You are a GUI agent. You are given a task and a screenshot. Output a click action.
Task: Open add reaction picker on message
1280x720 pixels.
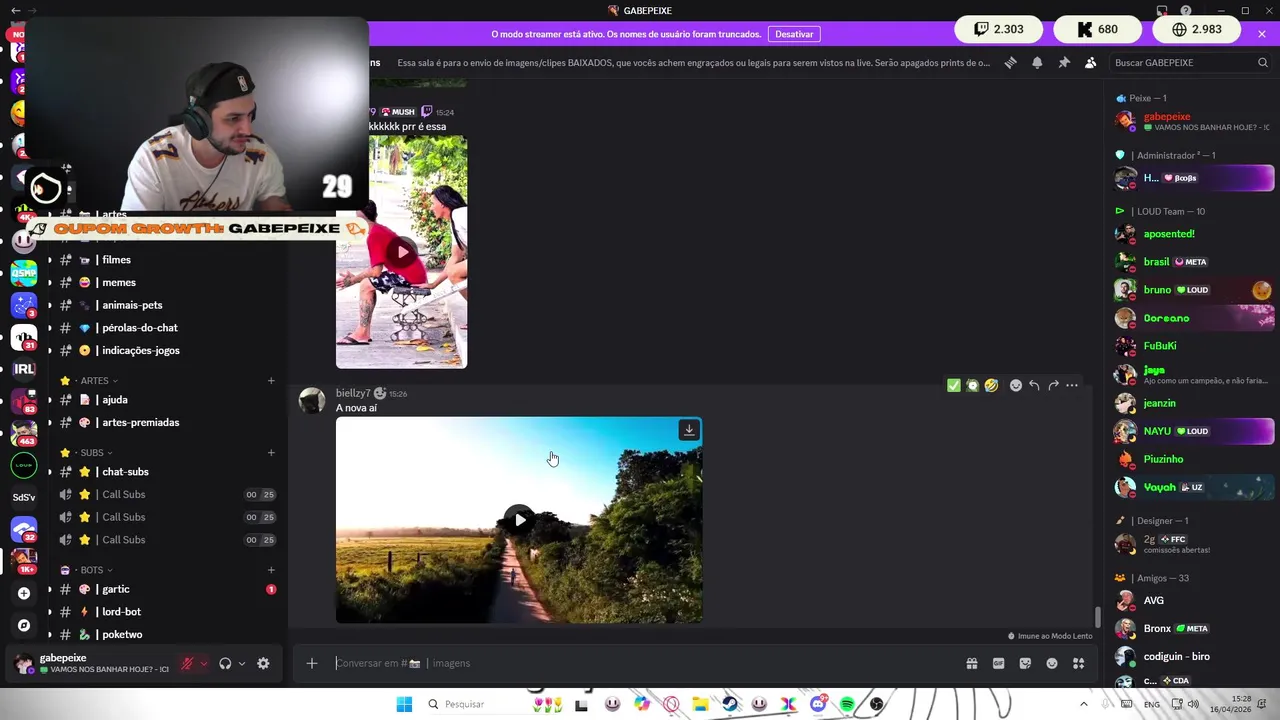click(1016, 385)
